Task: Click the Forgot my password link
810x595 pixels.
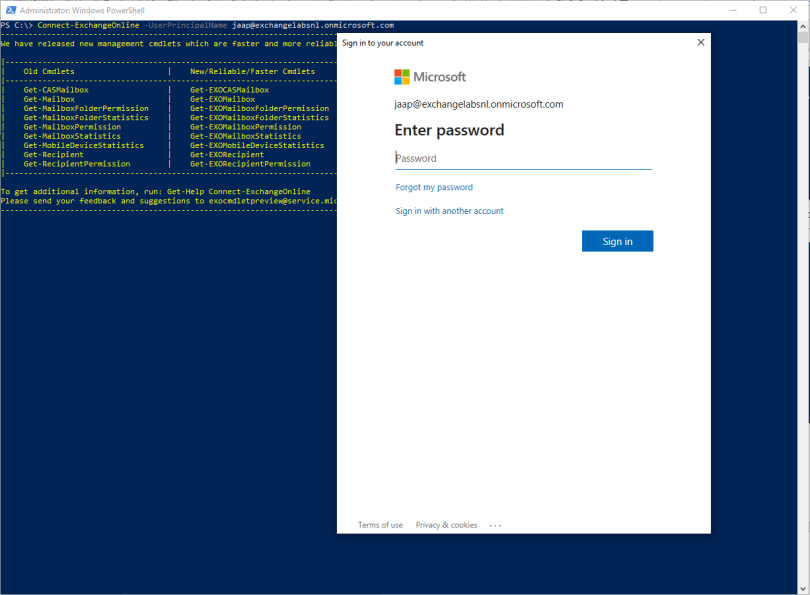Action: (434, 187)
